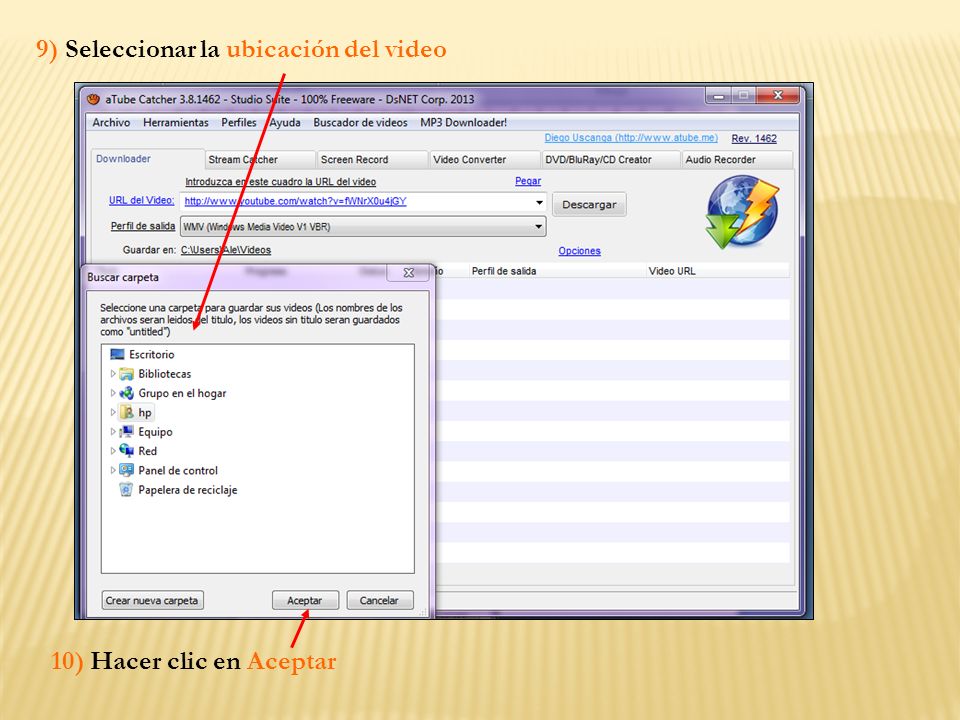960x720 pixels.
Task: Expand the Bibliotecas tree node
Action: pyautogui.click(x=113, y=373)
